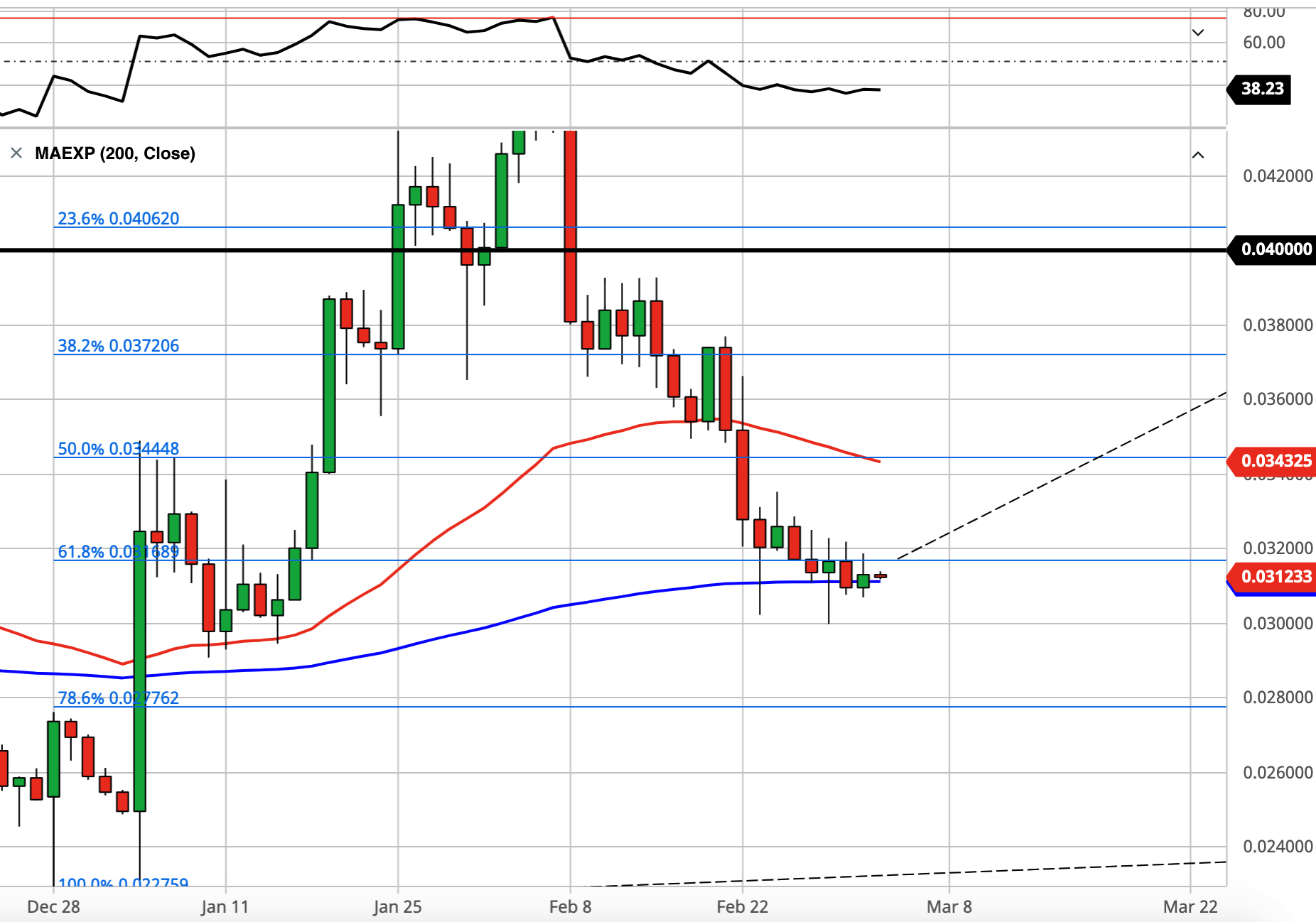Select the 61.8% Fibonacci retracement label
1316x922 pixels.
(119, 551)
